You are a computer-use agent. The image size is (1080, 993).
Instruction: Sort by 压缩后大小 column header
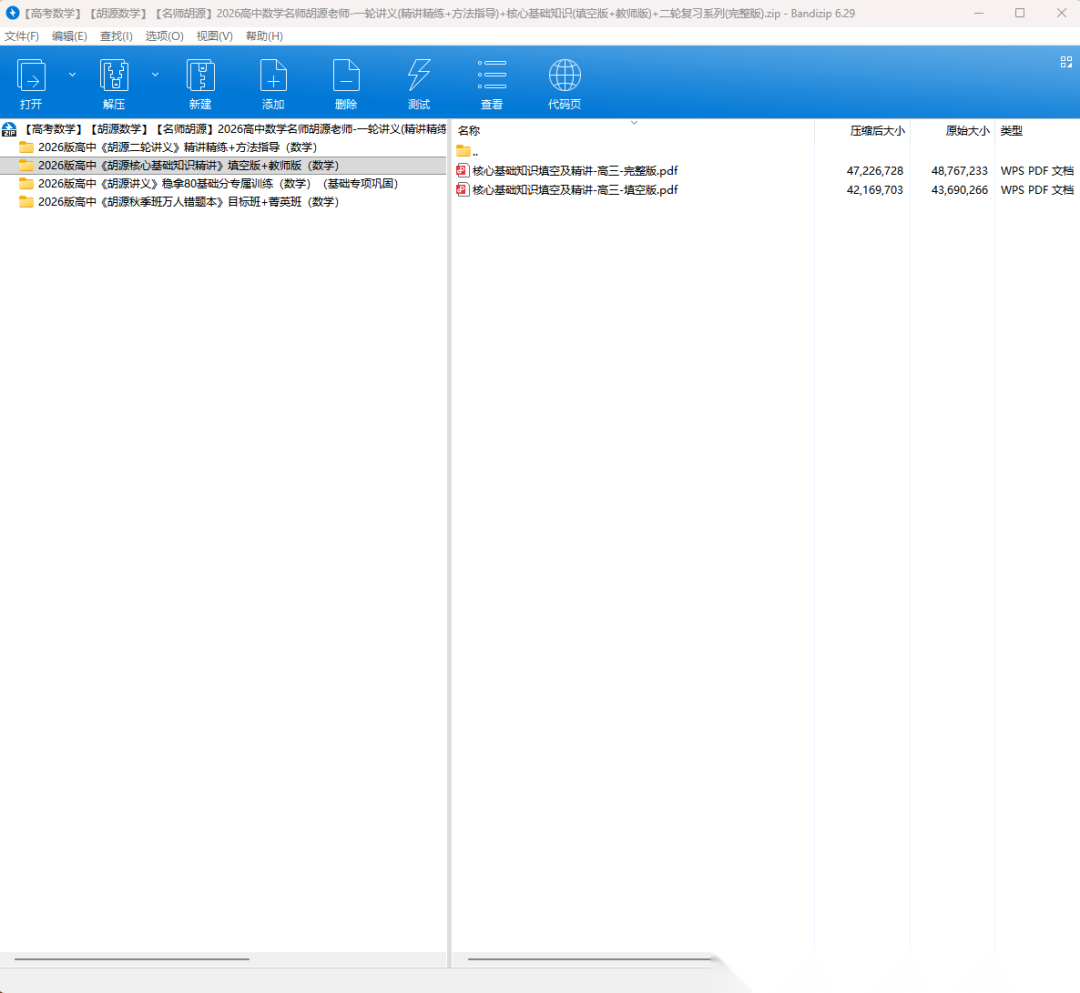[x=876, y=131]
